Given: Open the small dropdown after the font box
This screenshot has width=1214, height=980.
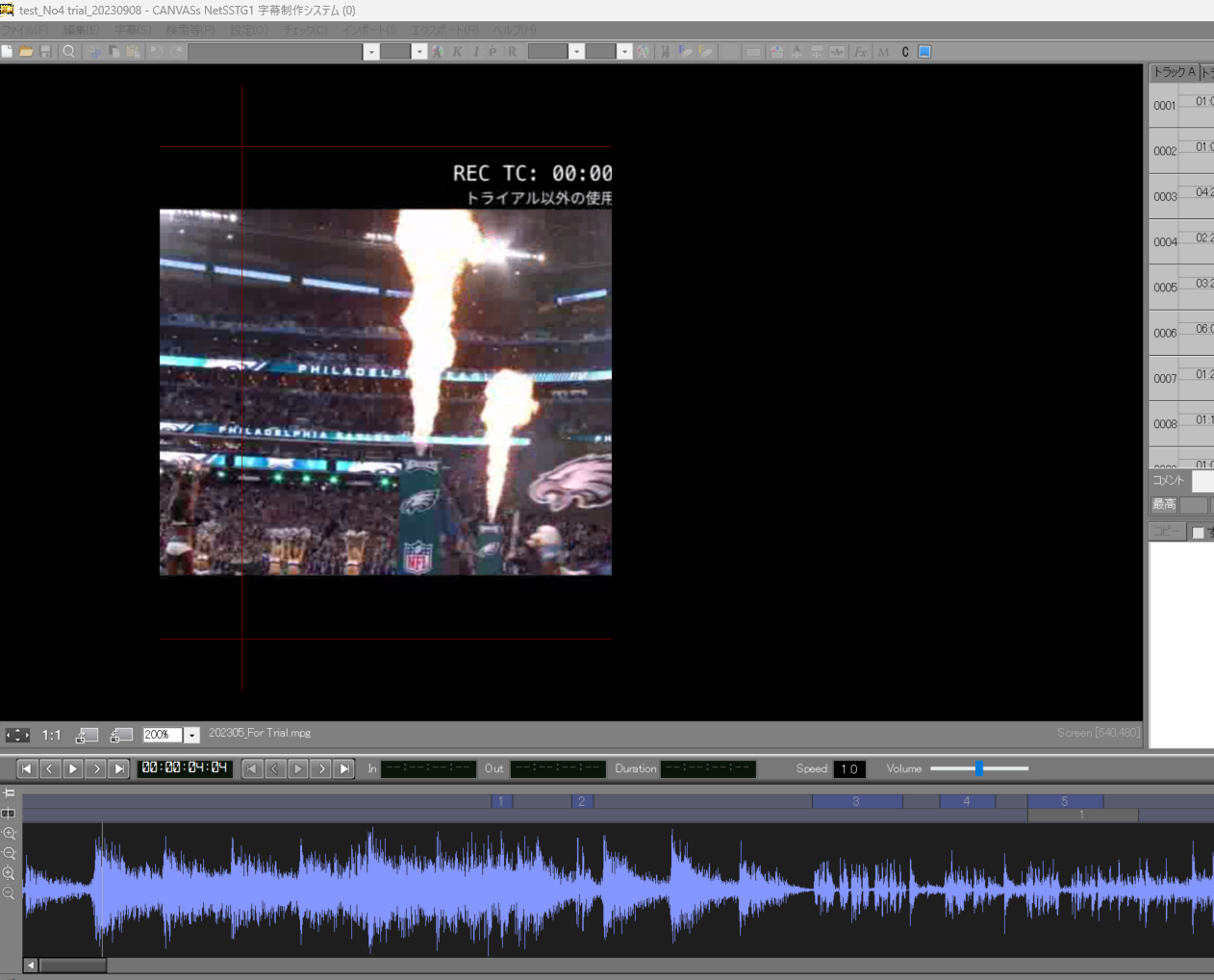Looking at the screenshot, I should coord(419,52).
